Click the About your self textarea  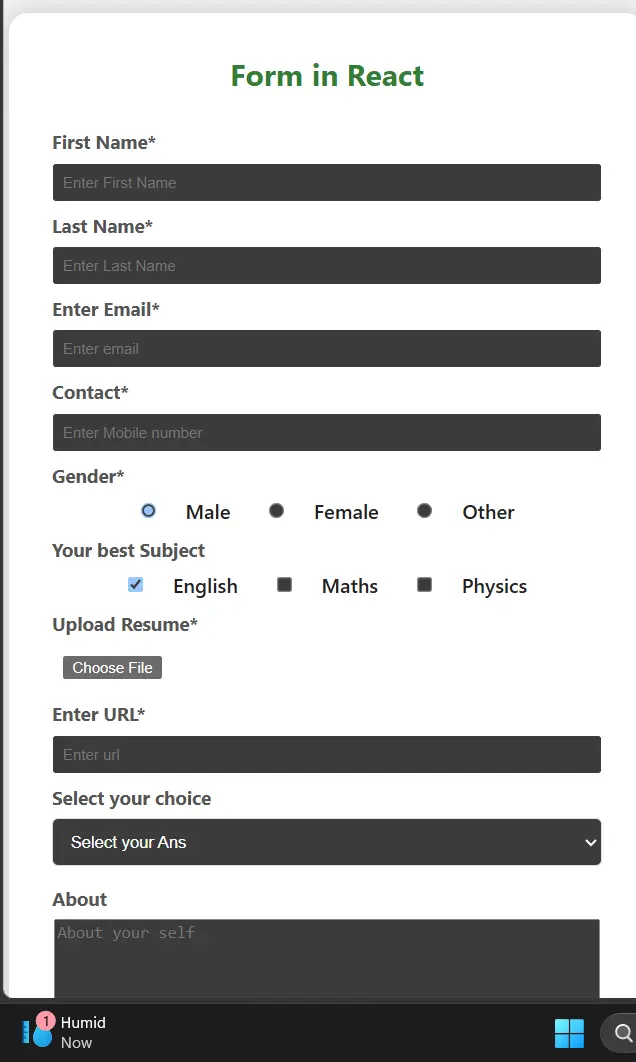pos(326,958)
